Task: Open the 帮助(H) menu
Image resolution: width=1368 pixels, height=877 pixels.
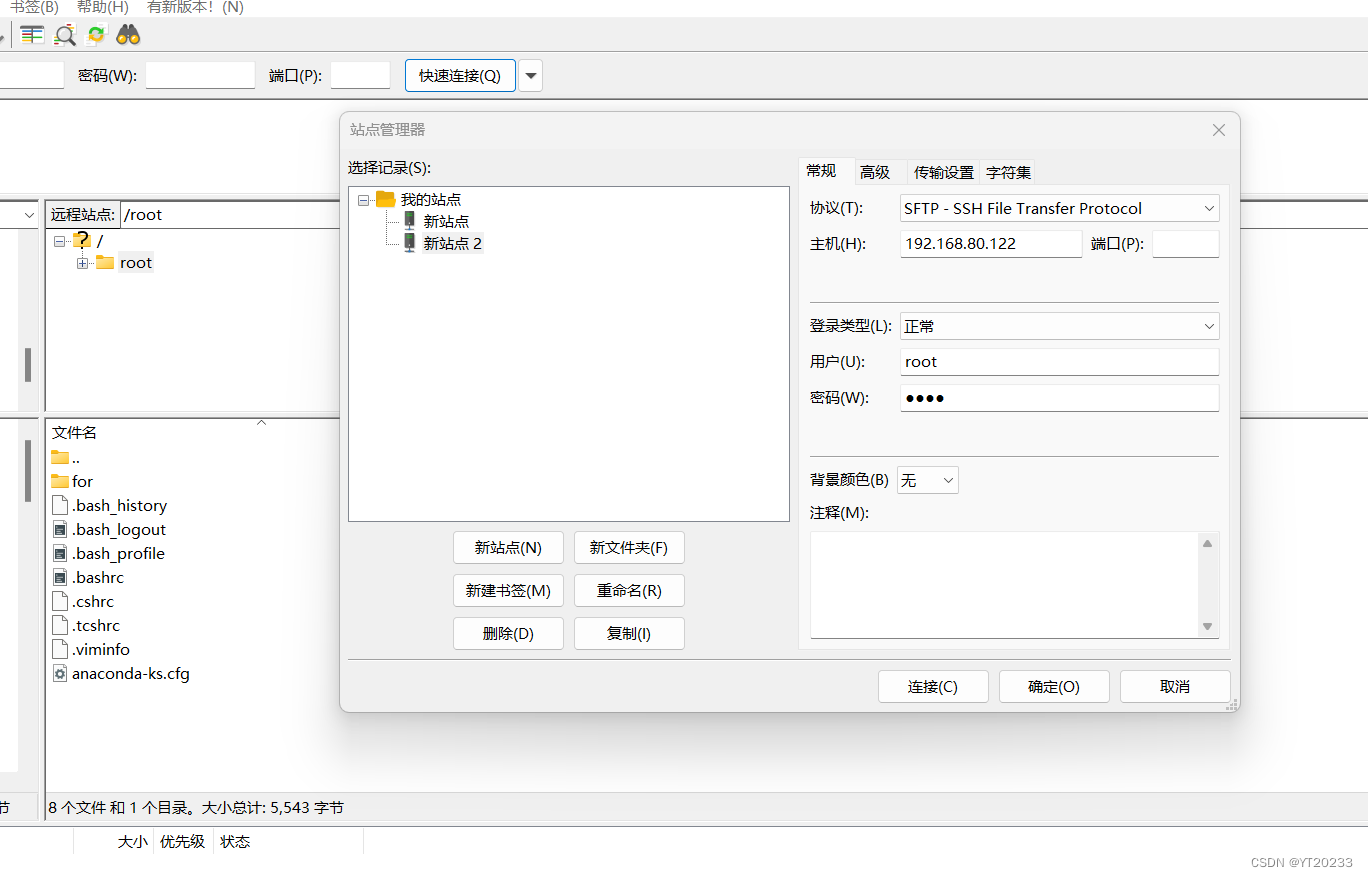Action: point(102,7)
